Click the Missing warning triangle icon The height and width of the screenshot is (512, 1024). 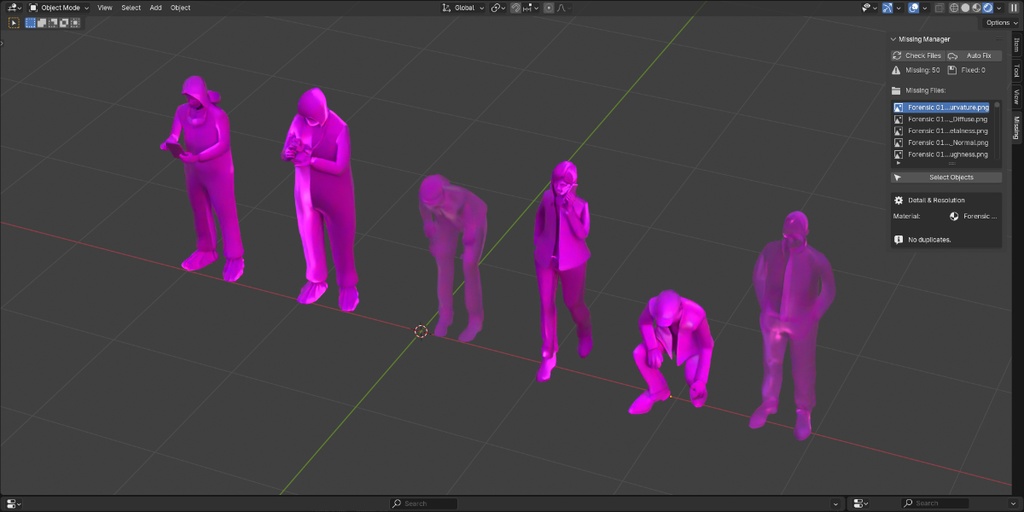pos(897,70)
